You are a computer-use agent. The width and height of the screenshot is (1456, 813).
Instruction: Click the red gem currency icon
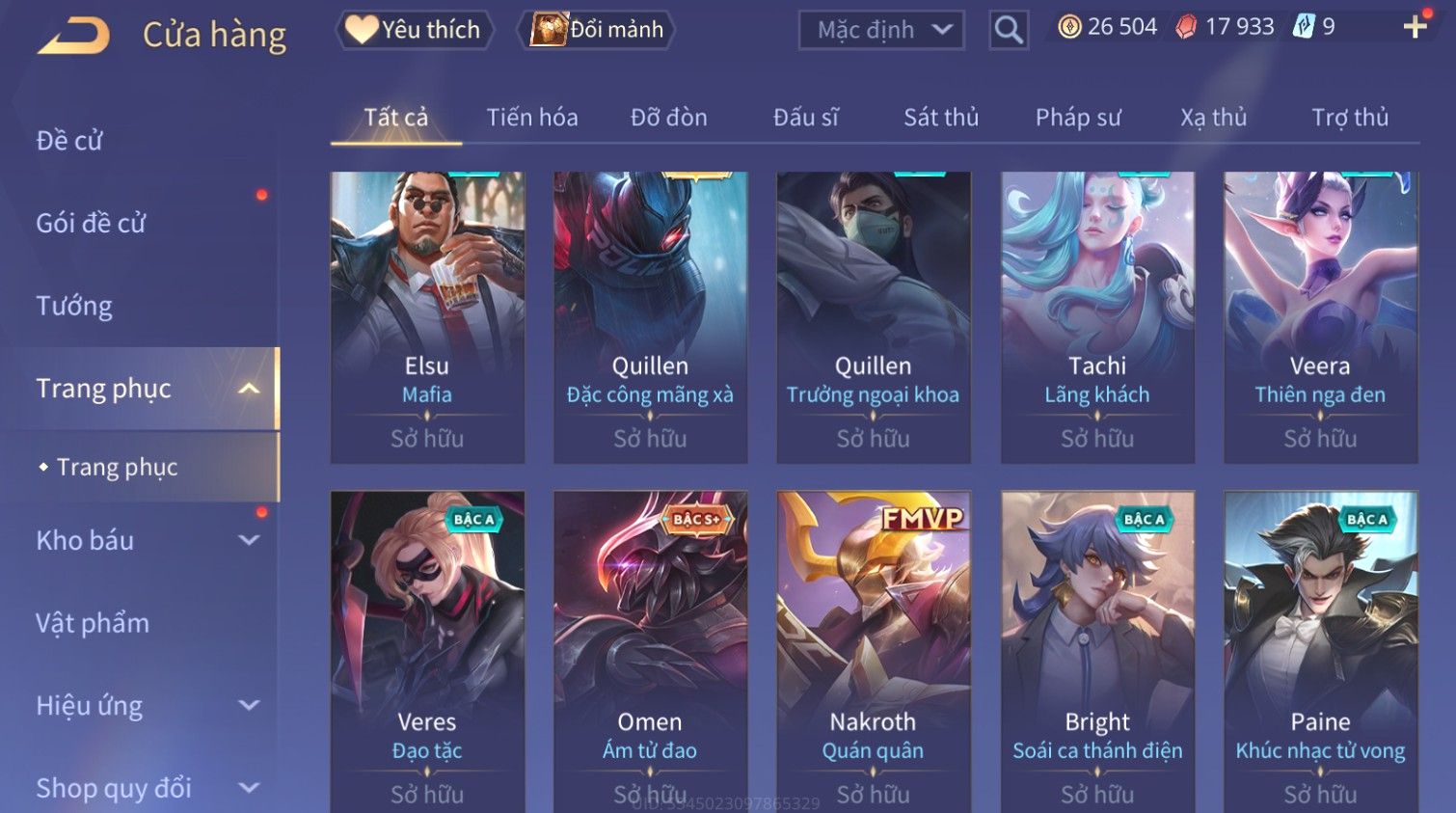[x=1186, y=27]
